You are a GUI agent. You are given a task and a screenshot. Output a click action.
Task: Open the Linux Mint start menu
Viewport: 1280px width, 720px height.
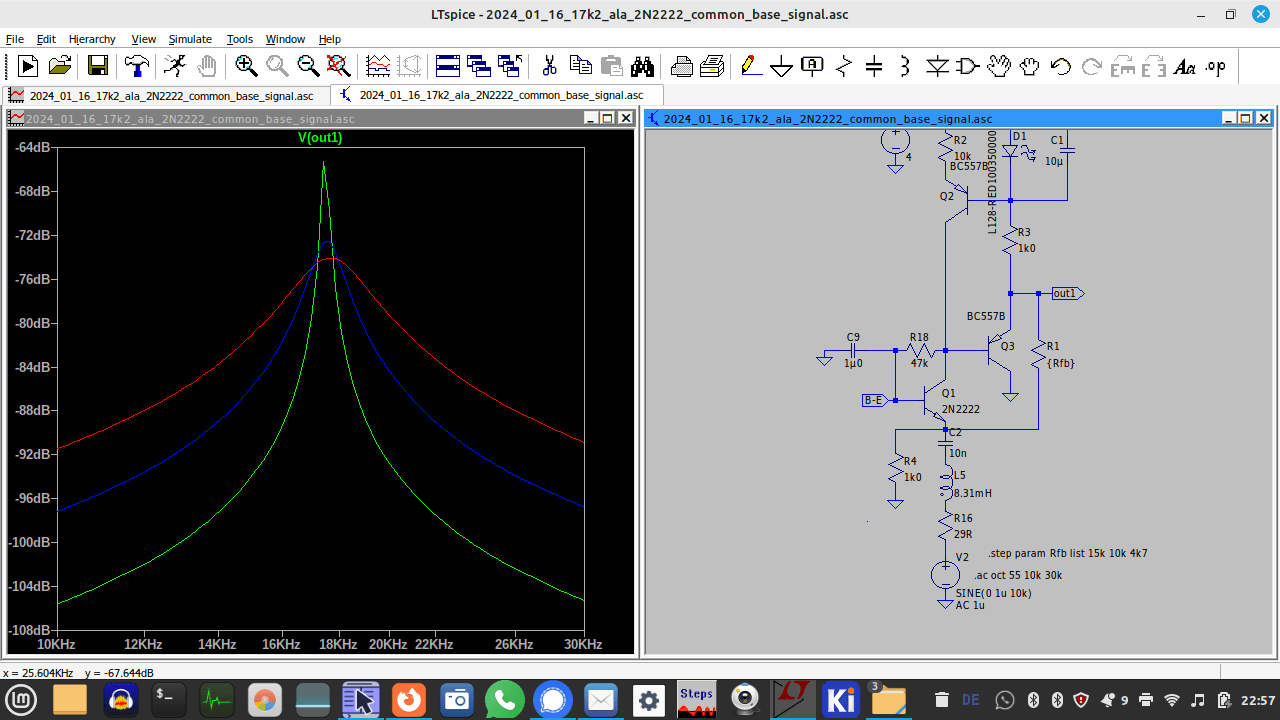(x=22, y=699)
